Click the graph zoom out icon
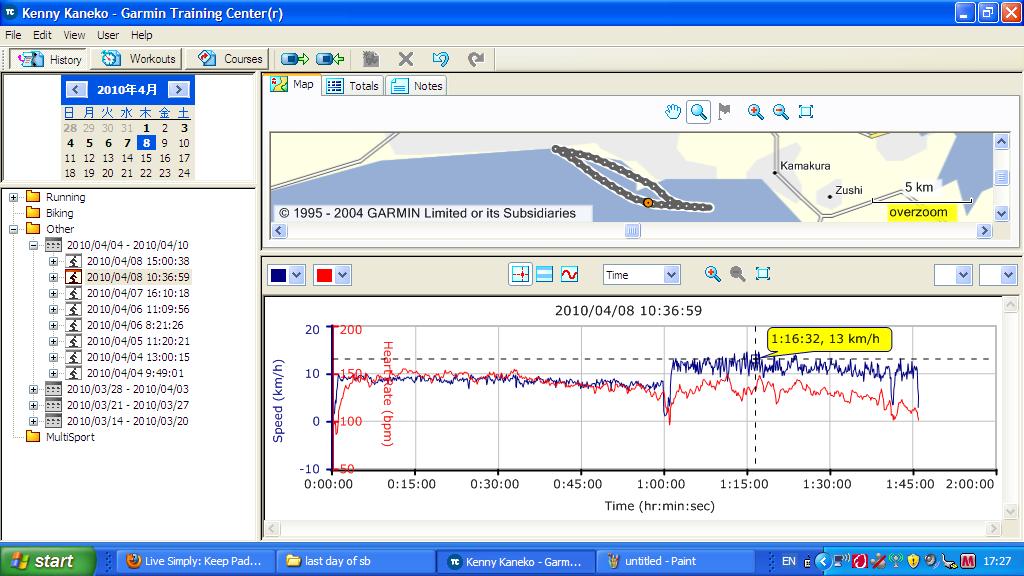Viewport: 1024px width, 576px height. tap(737, 274)
